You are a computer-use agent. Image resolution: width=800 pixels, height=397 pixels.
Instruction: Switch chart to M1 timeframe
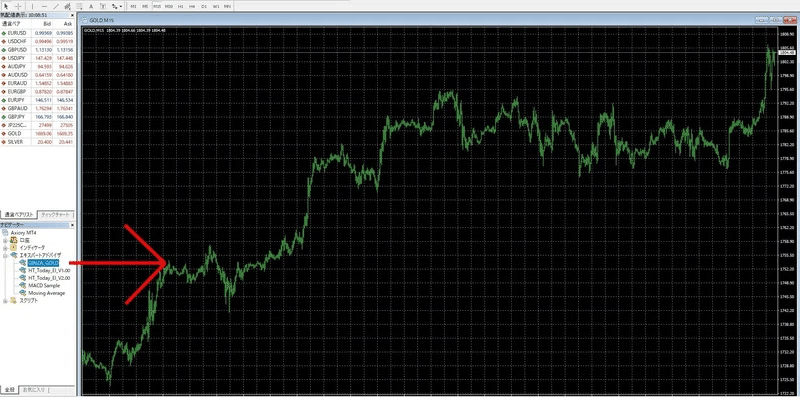click(133, 6)
